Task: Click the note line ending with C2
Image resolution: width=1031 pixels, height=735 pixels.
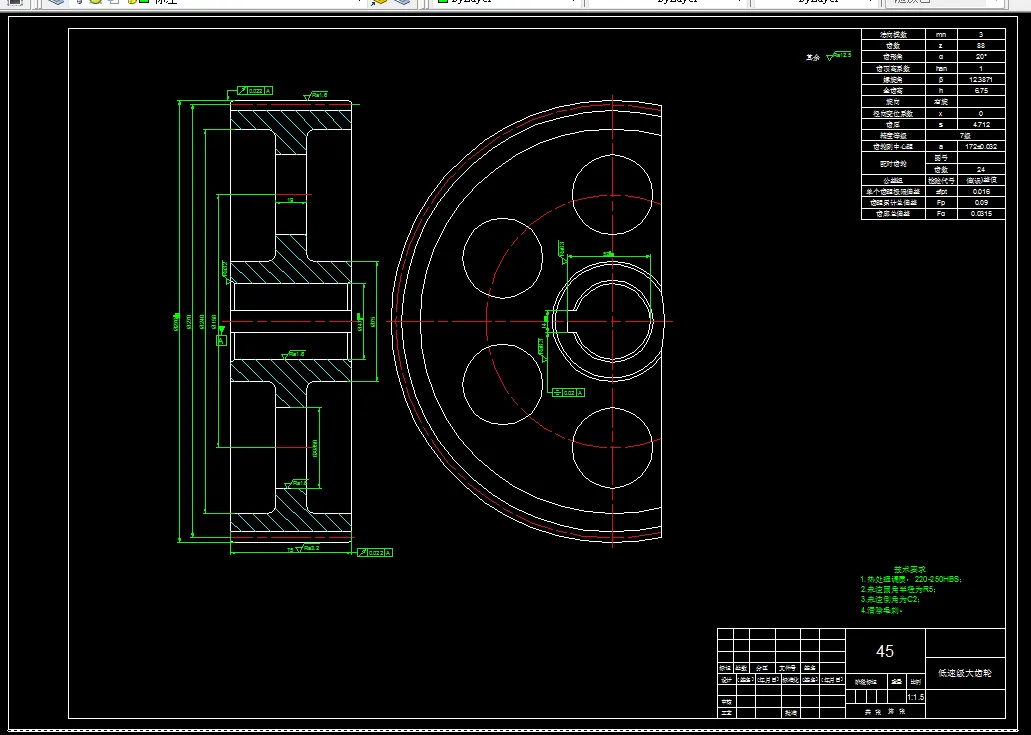Action: 890,600
